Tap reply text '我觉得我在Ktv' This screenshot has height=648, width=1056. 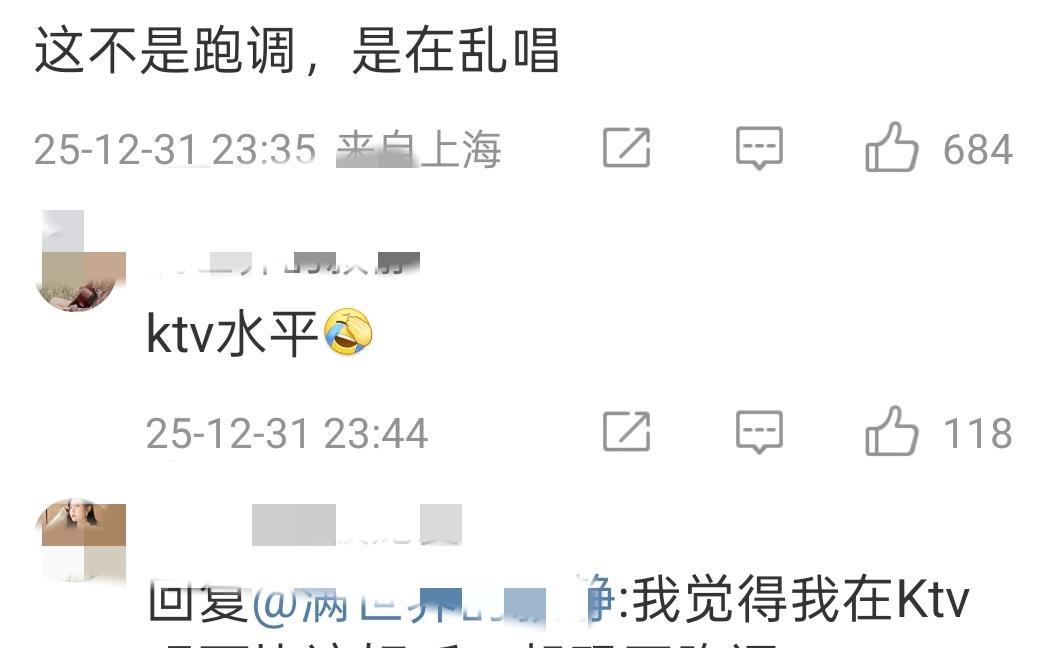click(800, 598)
